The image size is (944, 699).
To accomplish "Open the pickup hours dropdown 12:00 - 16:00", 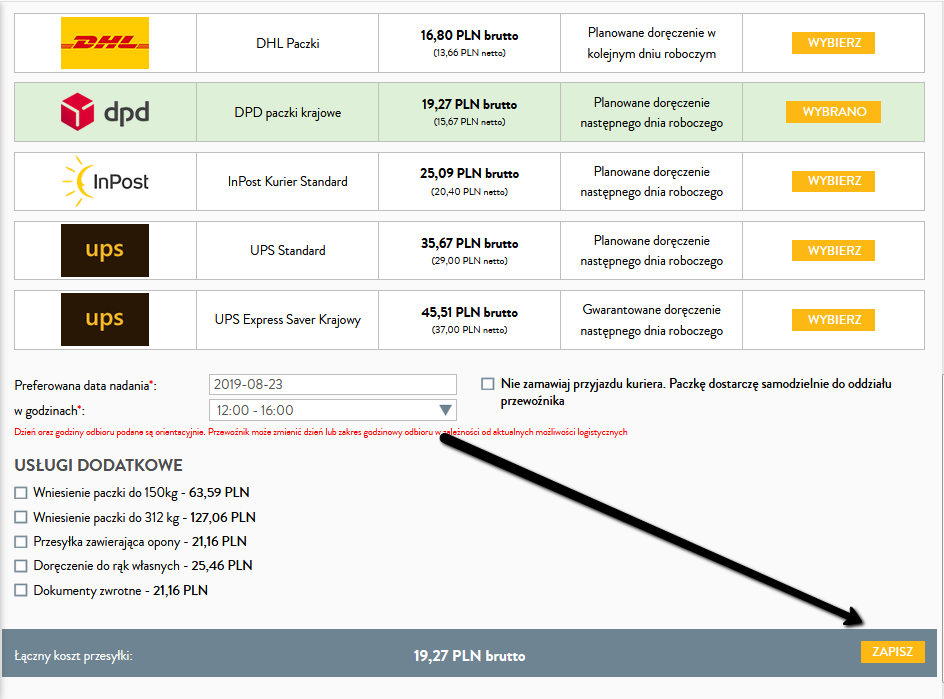I will [333, 410].
